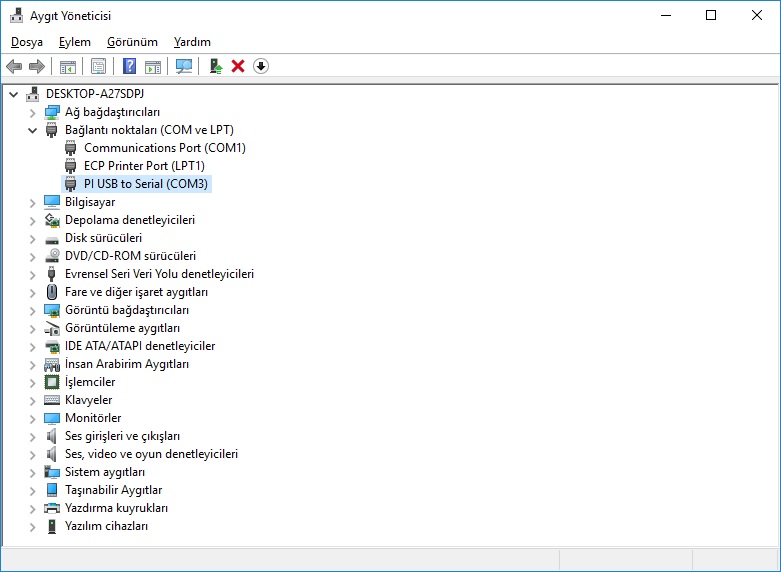Click the Ağ bağdaştırıcıları network icon

coord(52,112)
